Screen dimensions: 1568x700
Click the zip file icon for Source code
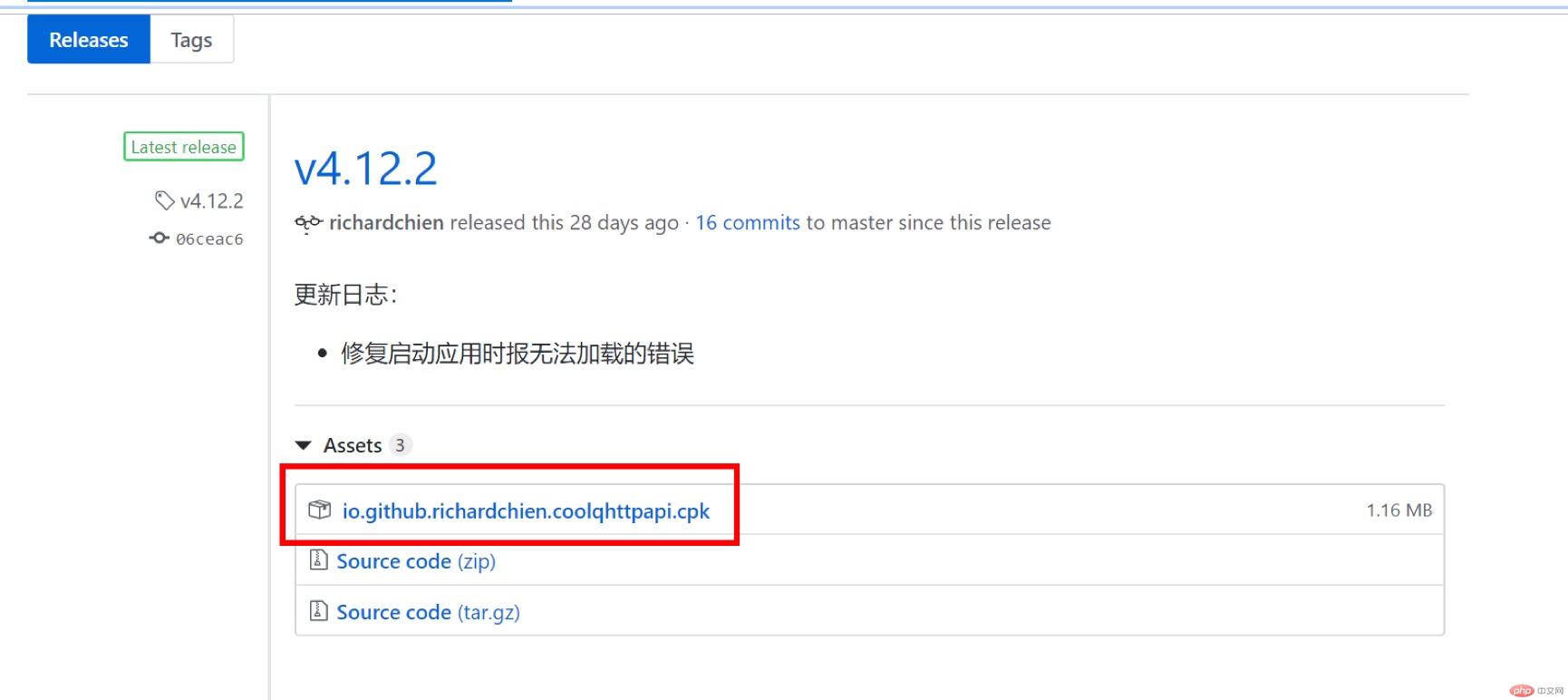[x=318, y=559]
